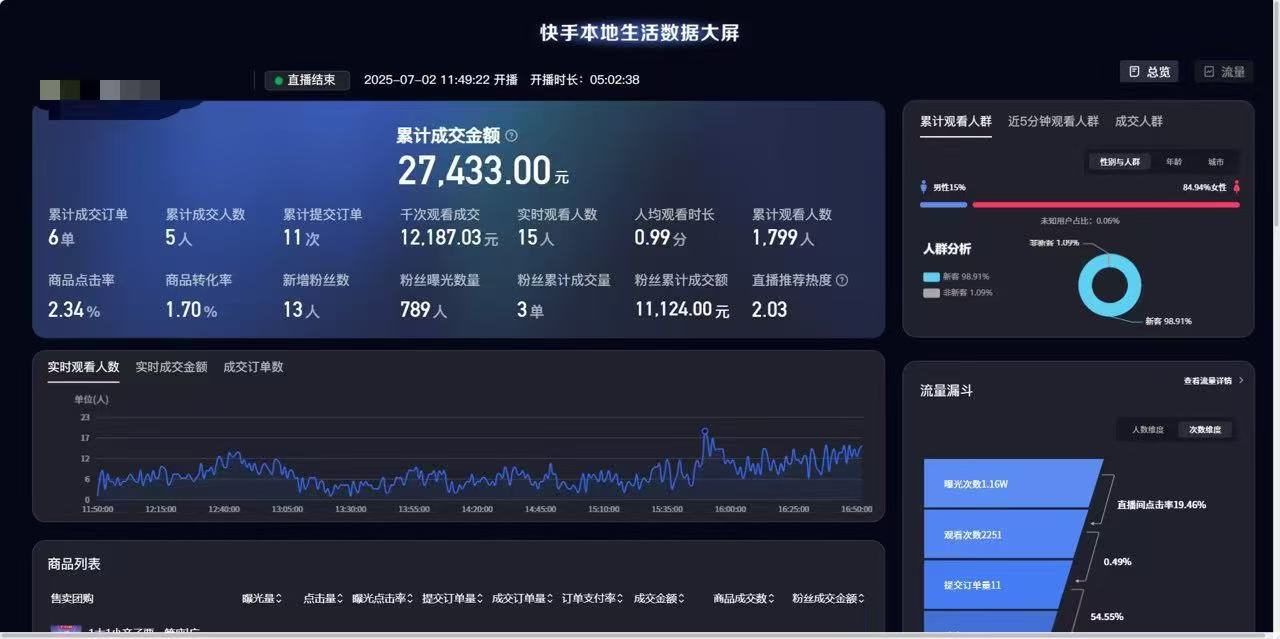Sort product list by 成交金额 arrows
Viewport: 1280px width, 639px height.
pos(683,599)
